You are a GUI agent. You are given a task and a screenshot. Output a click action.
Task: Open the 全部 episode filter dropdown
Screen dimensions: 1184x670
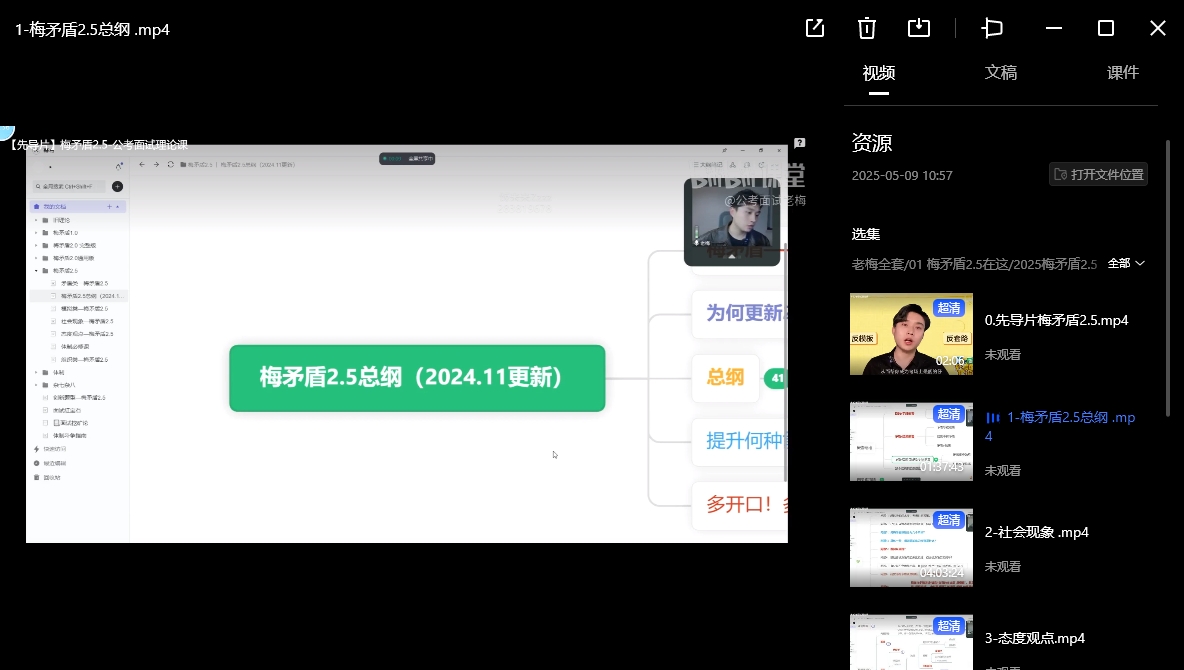pyautogui.click(x=1126, y=263)
